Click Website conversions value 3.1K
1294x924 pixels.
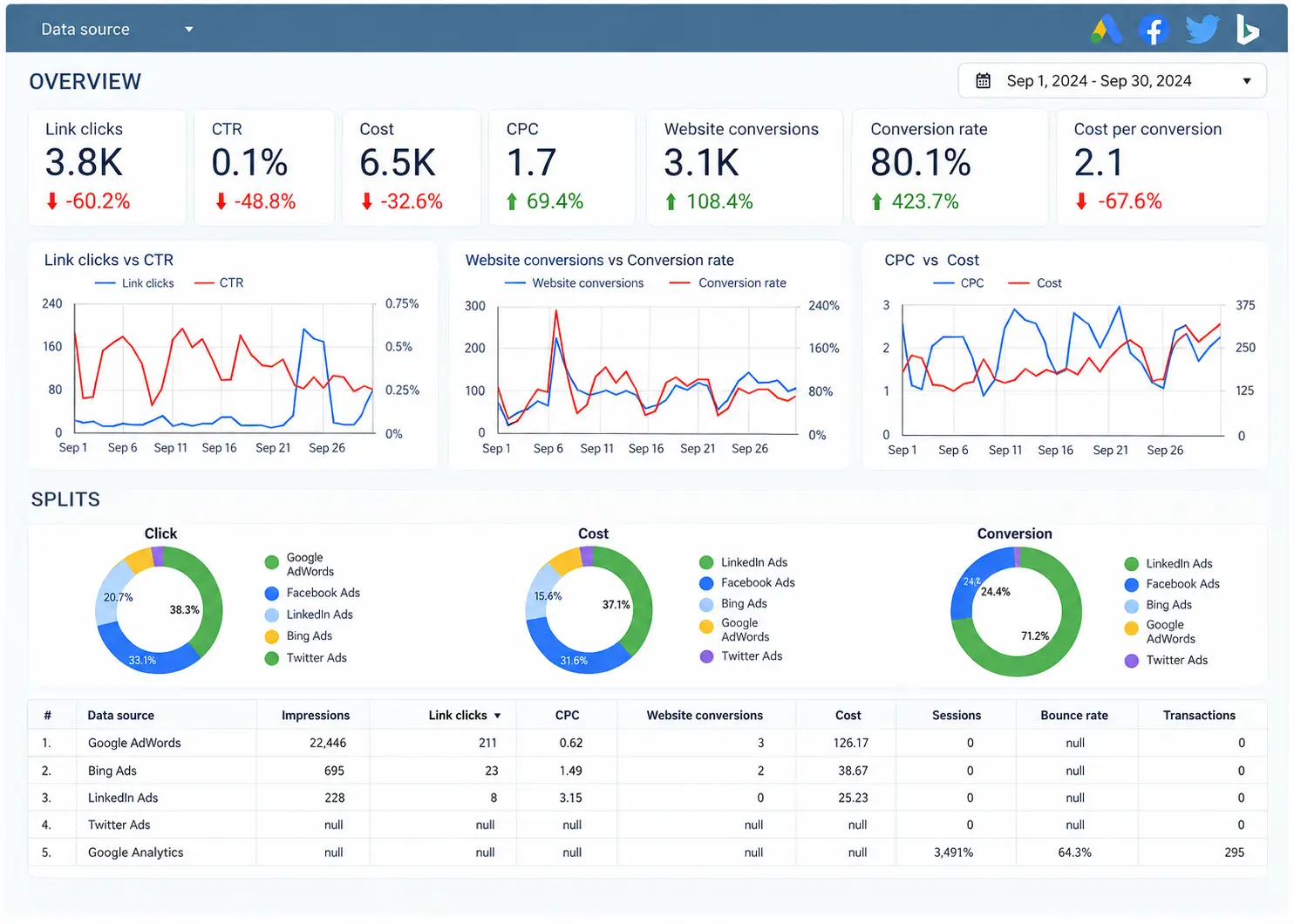[x=702, y=163]
